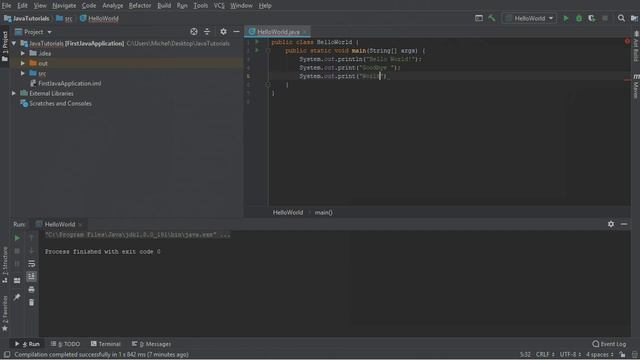Fold main method in gutter
Screen dimensions: 640x360
pos(268,51)
